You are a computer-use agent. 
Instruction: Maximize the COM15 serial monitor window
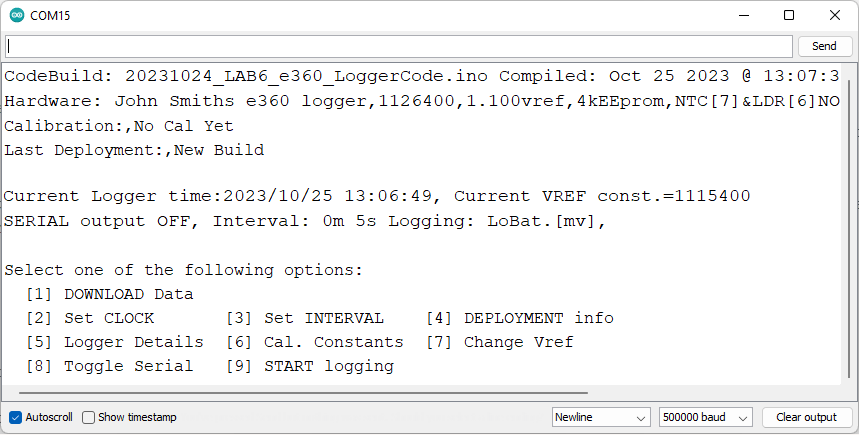789,15
